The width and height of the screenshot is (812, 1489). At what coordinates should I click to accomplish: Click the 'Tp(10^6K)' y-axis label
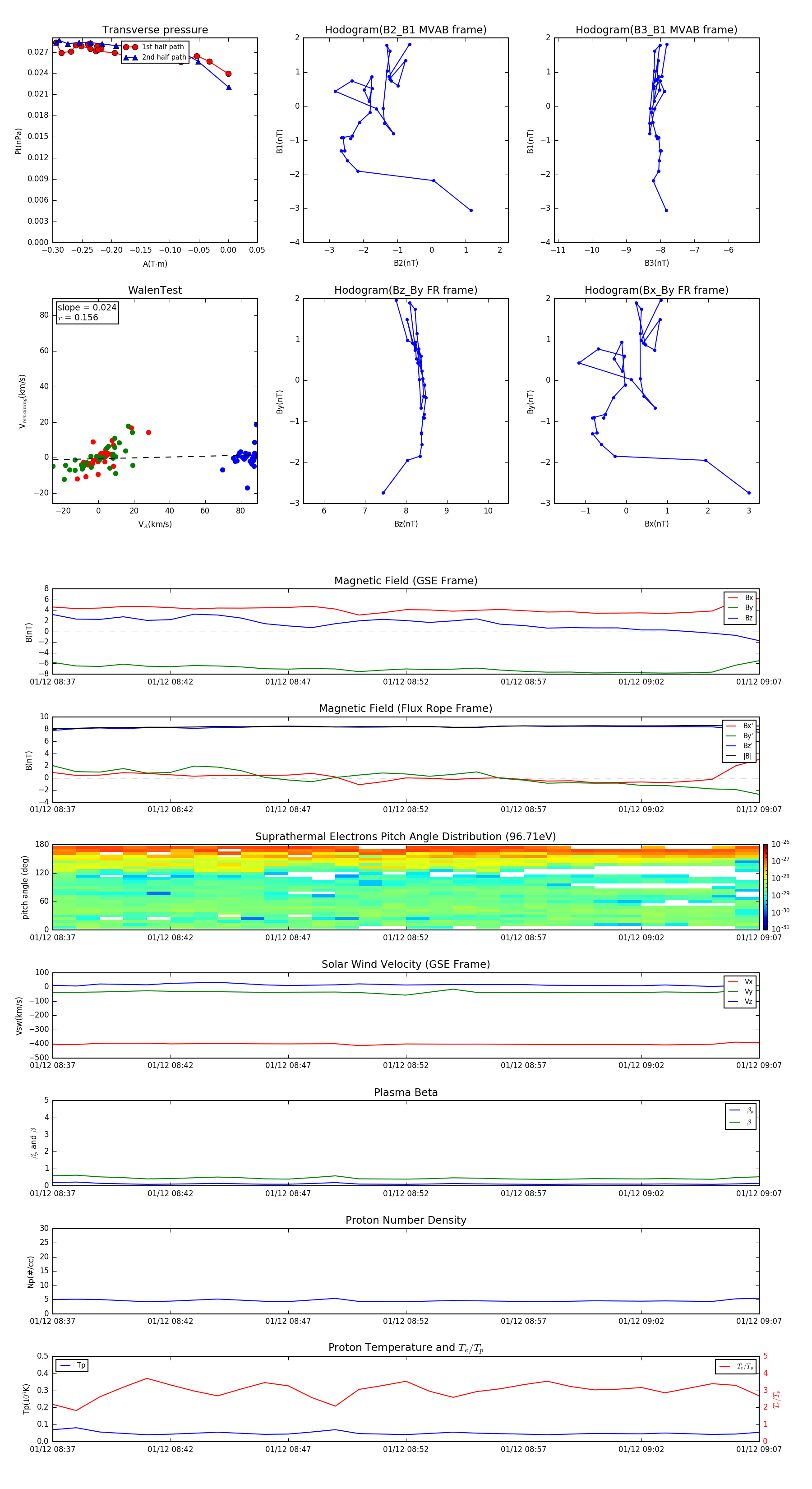26,1399
